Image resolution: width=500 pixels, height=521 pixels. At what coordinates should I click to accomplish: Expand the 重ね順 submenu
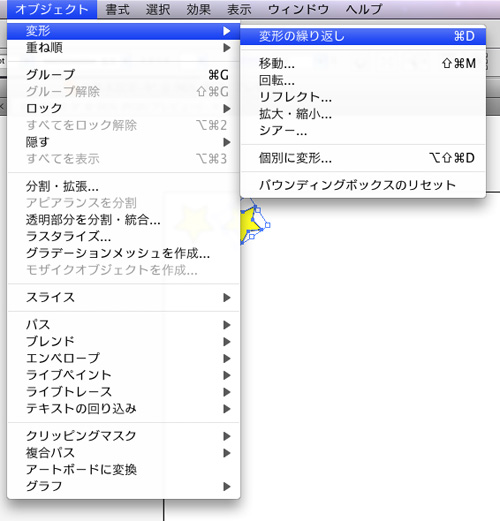coord(123,48)
